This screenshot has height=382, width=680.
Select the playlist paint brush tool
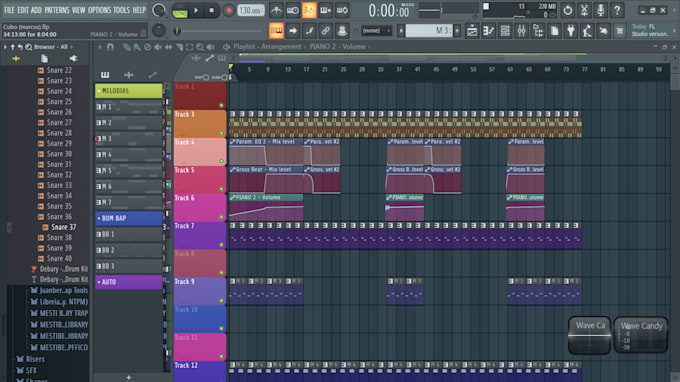137,47
